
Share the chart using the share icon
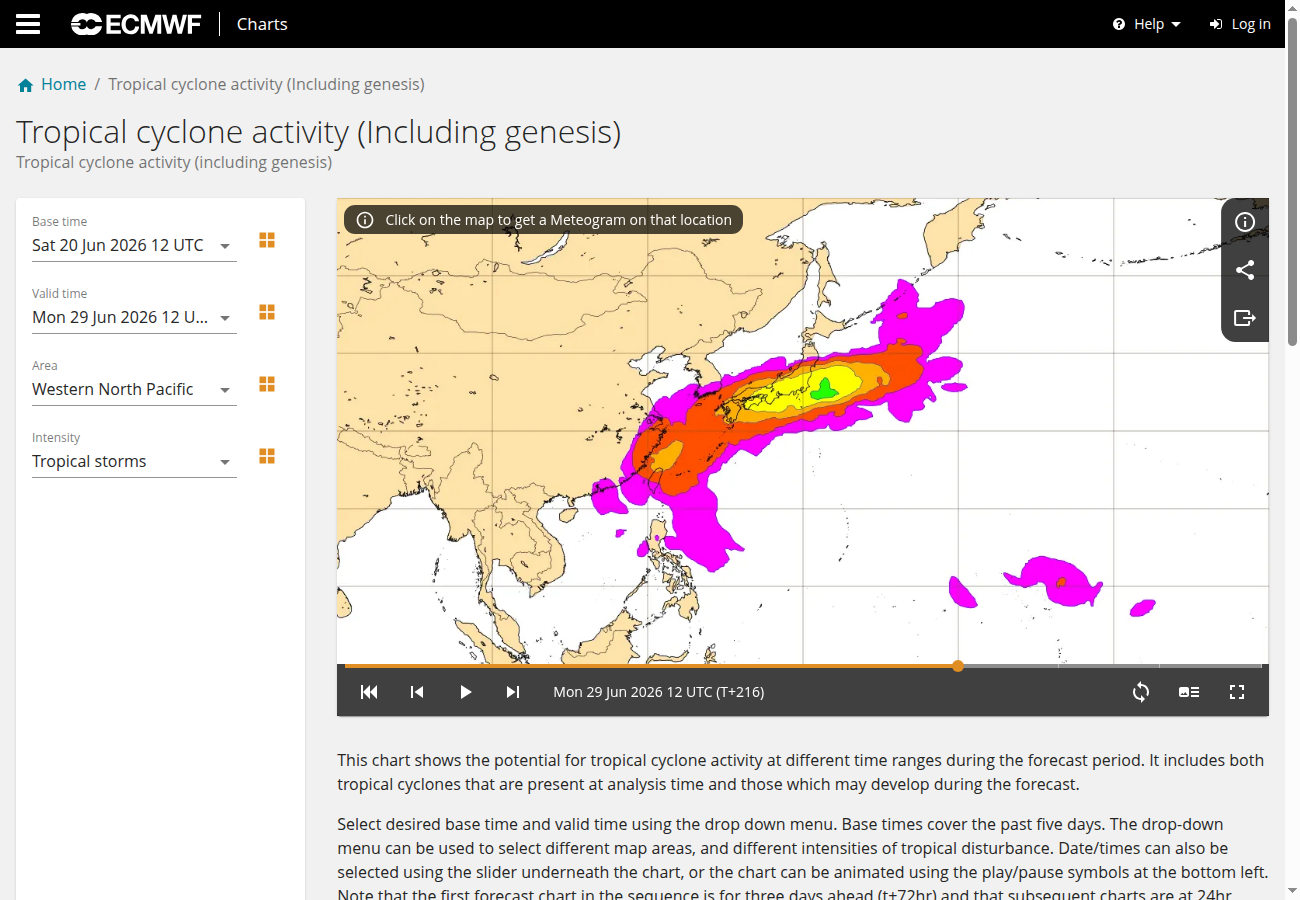[1245, 270]
